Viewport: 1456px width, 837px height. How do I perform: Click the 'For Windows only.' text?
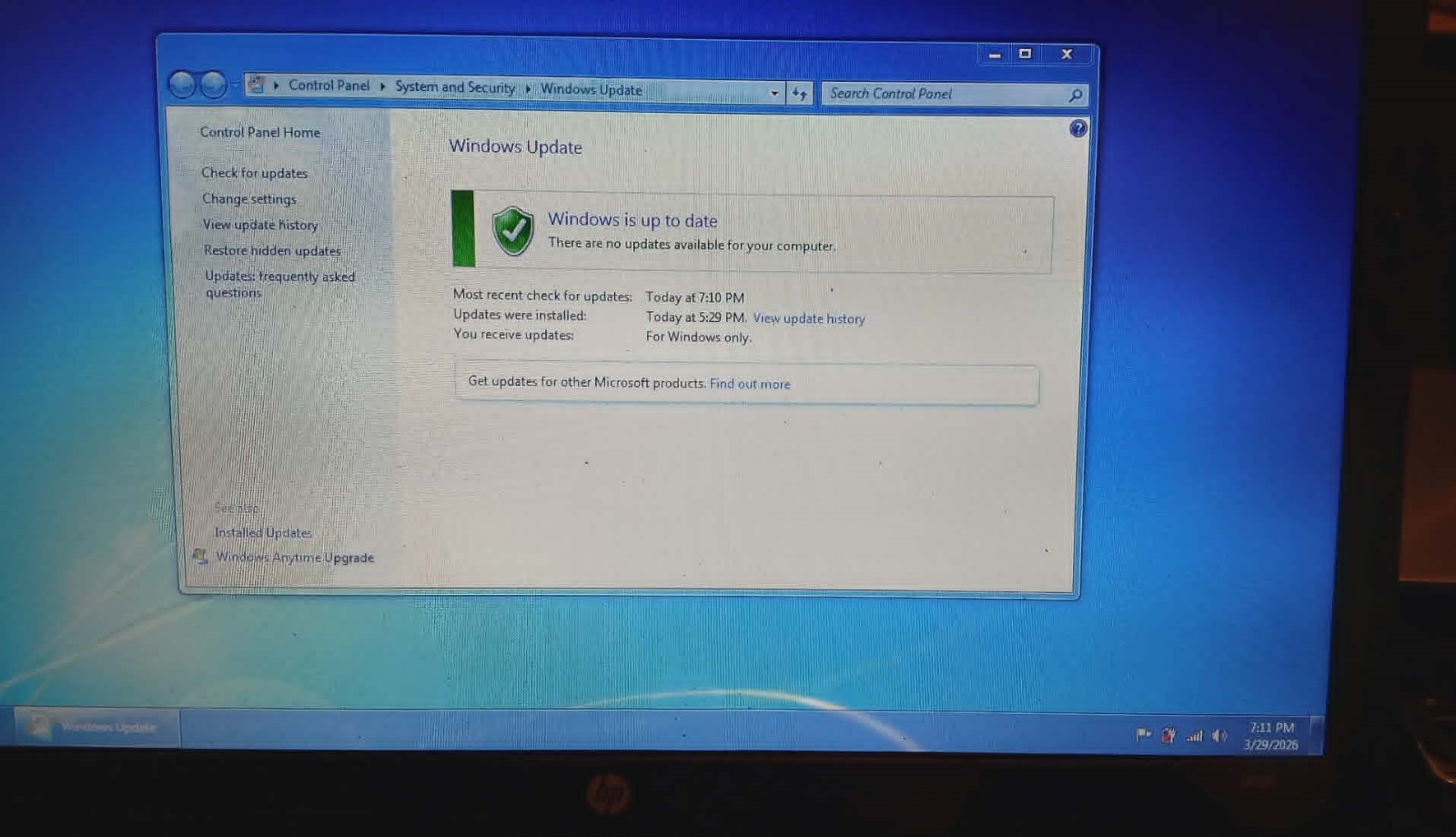pyautogui.click(x=699, y=337)
